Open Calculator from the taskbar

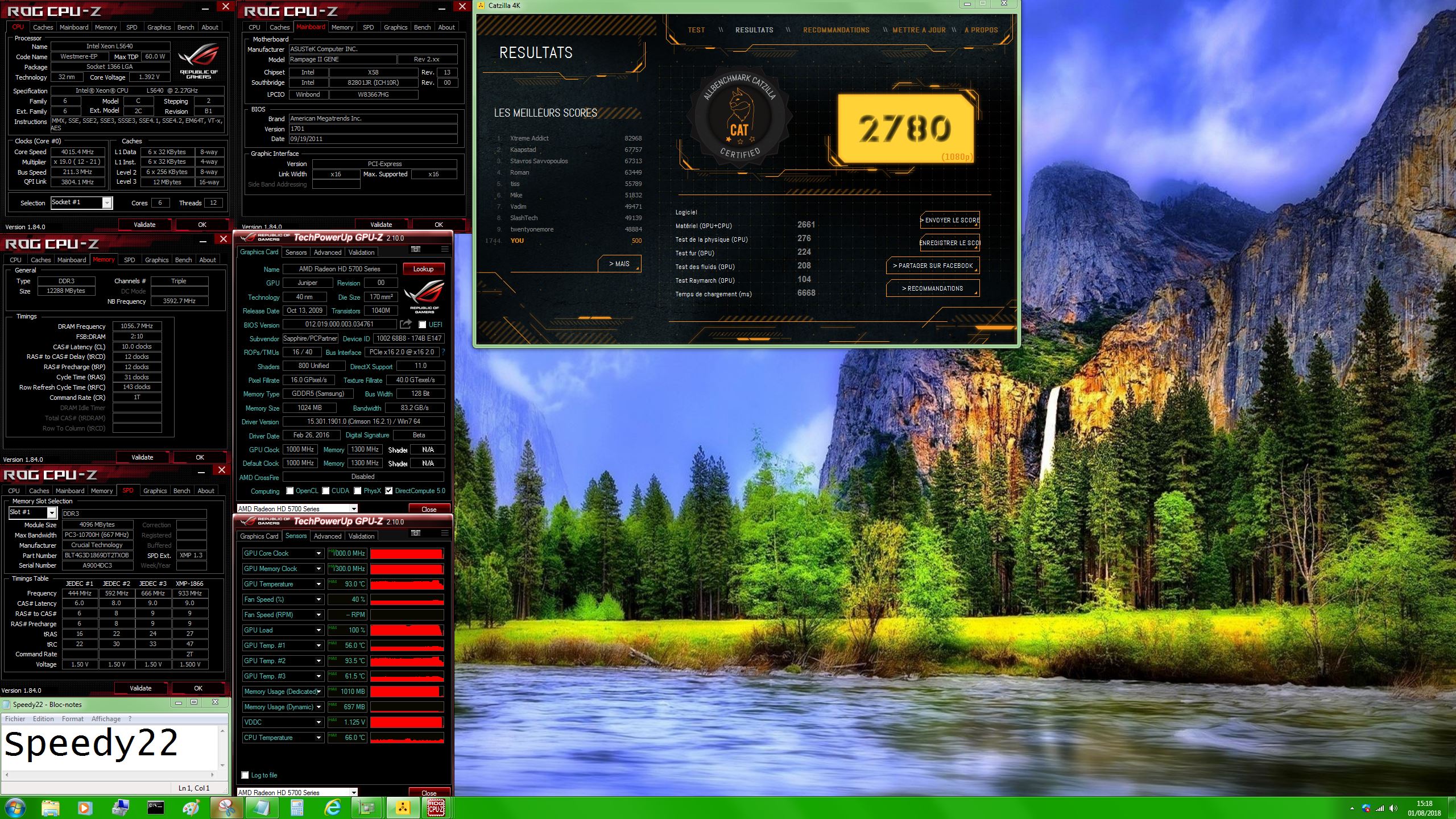tap(296, 808)
